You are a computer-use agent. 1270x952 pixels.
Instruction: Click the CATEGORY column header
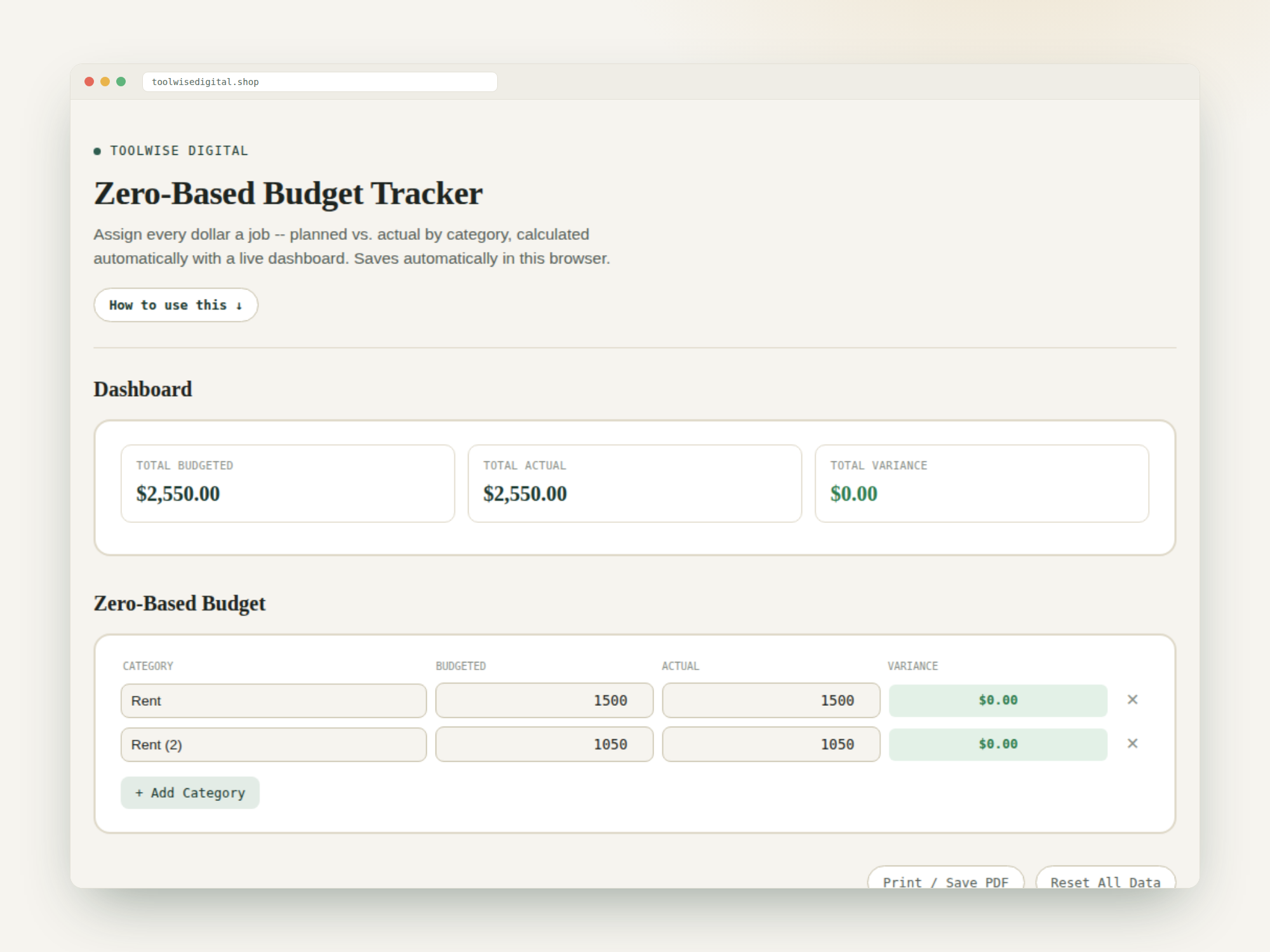click(148, 666)
